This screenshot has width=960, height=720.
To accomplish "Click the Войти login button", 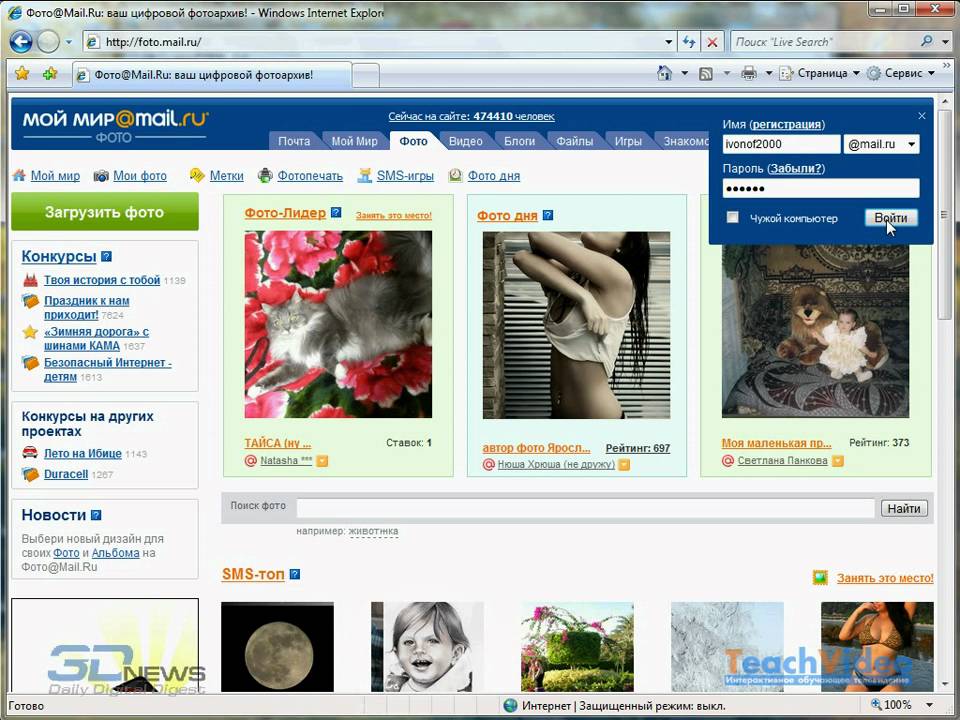I will (891, 217).
